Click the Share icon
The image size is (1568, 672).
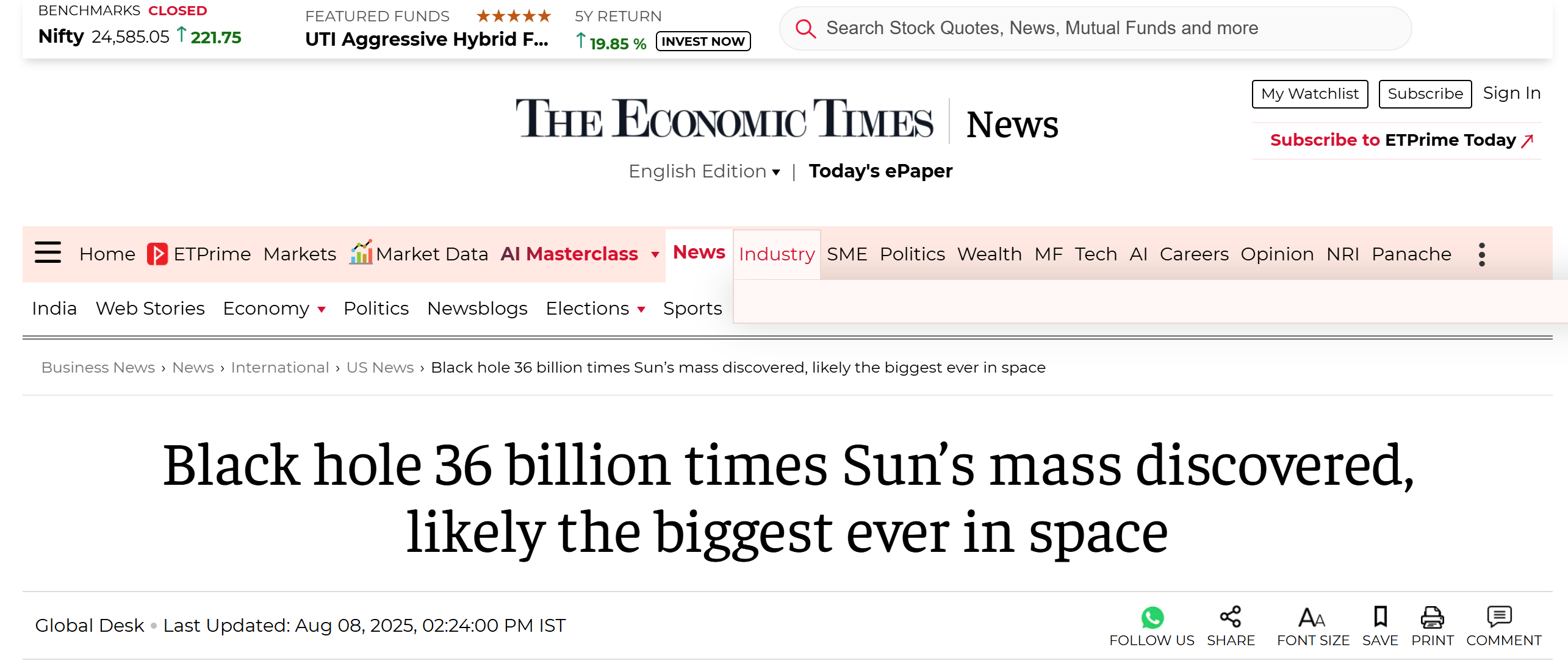1230,618
